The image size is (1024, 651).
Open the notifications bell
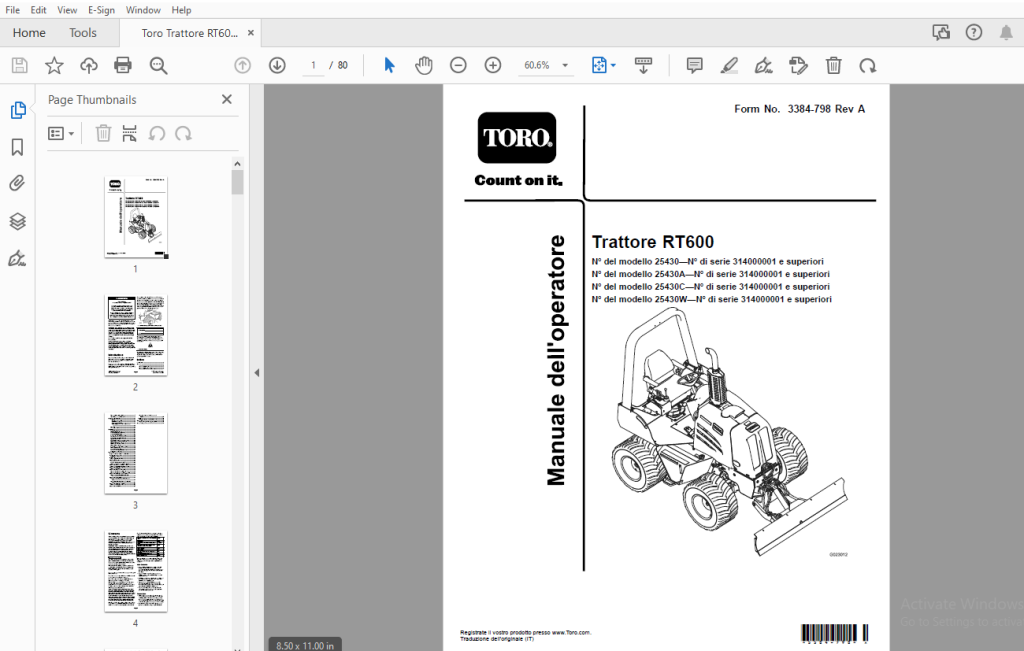(x=1006, y=33)
